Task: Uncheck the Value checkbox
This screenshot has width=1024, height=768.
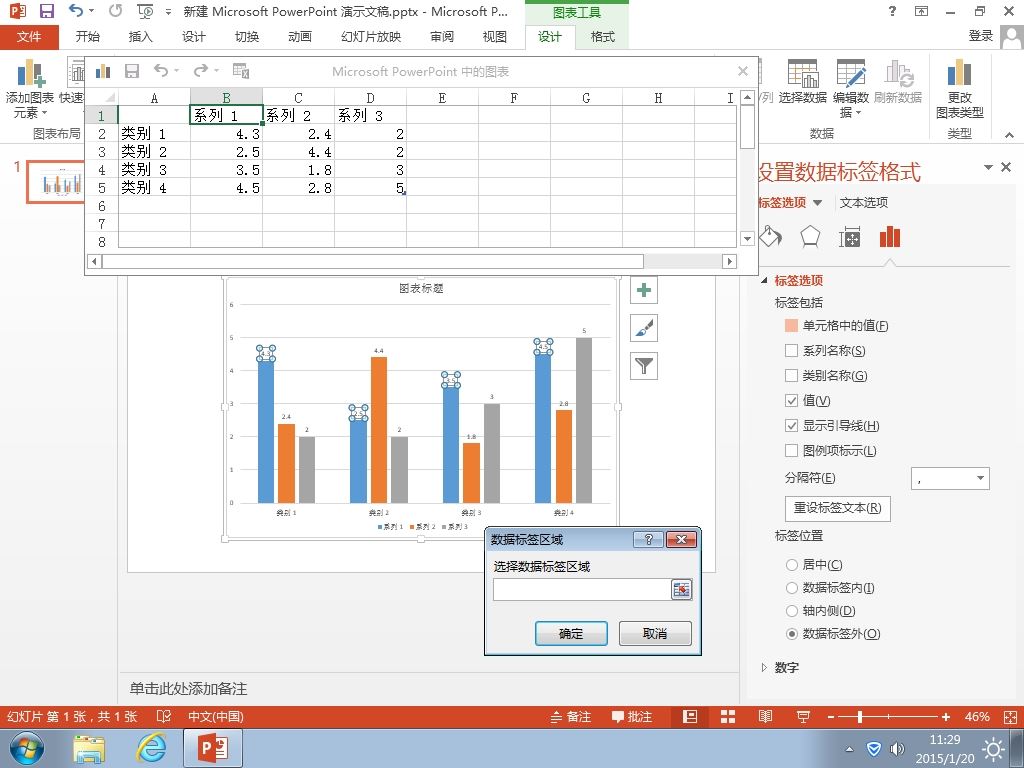Action: click(792, 400)
